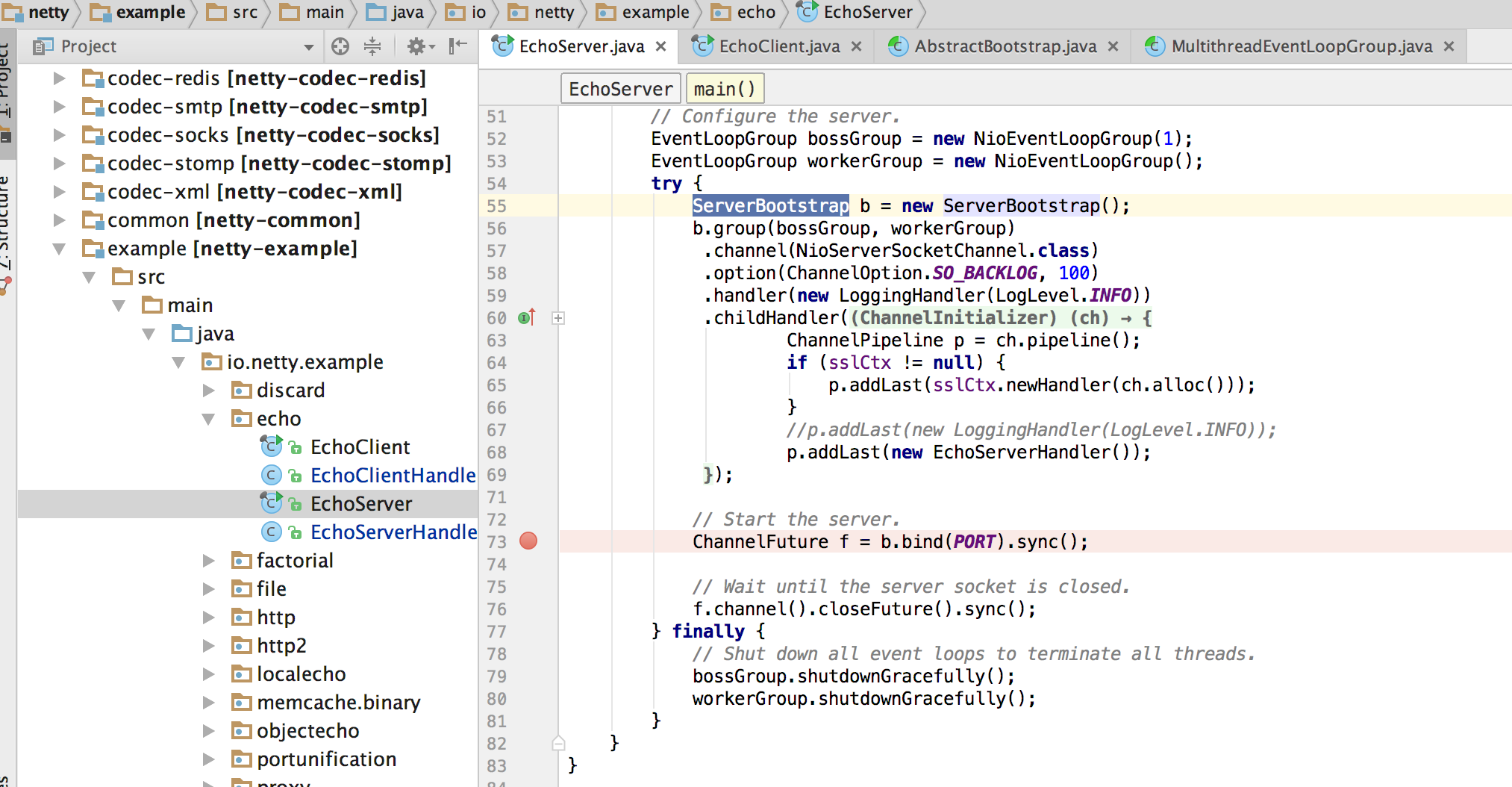Expand the codec-stomp module
This screenshot has height=787, width=1512.
pos(59,164)
